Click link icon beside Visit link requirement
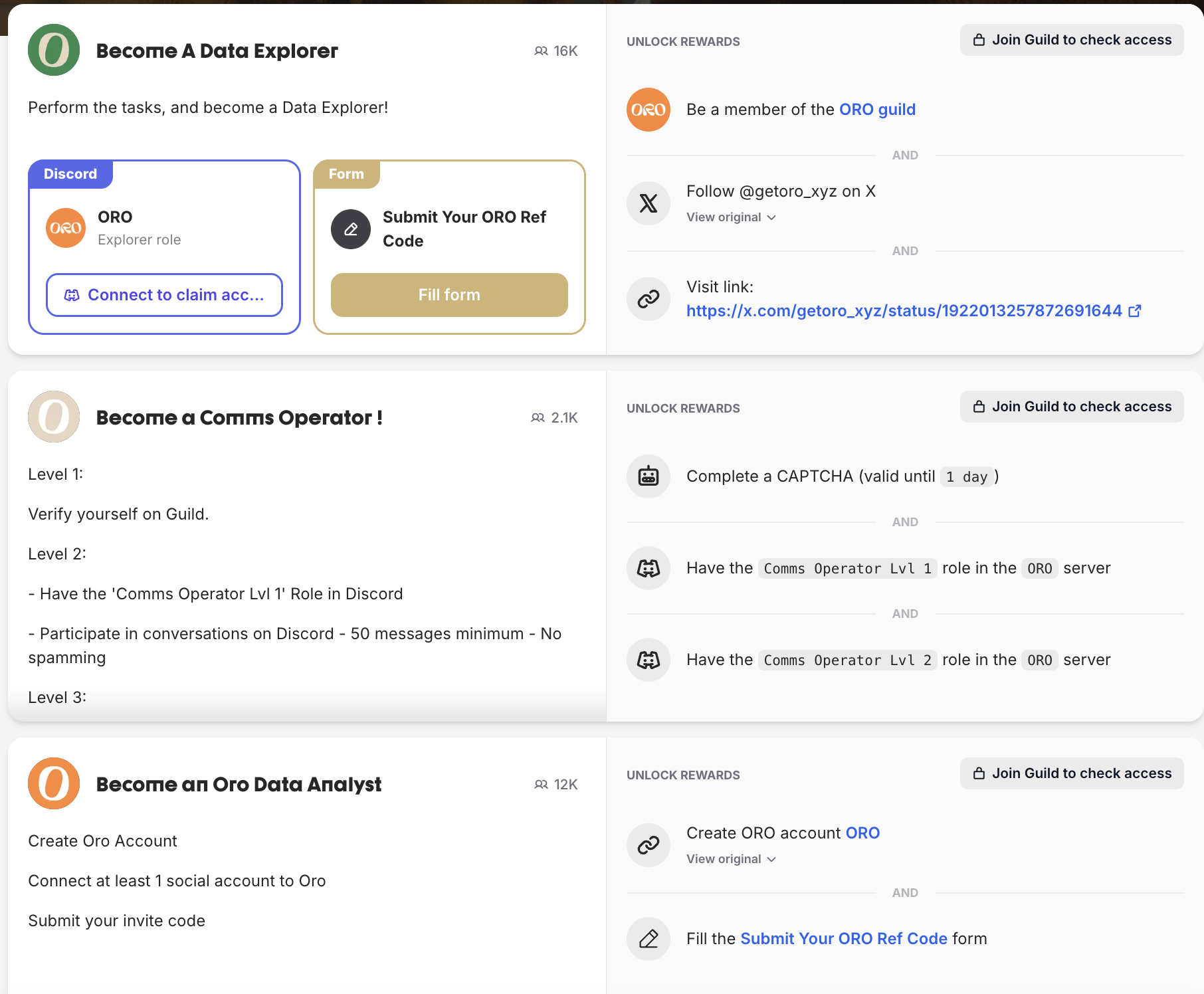This screenshot has height=994, width=1204. coord(648,299)
